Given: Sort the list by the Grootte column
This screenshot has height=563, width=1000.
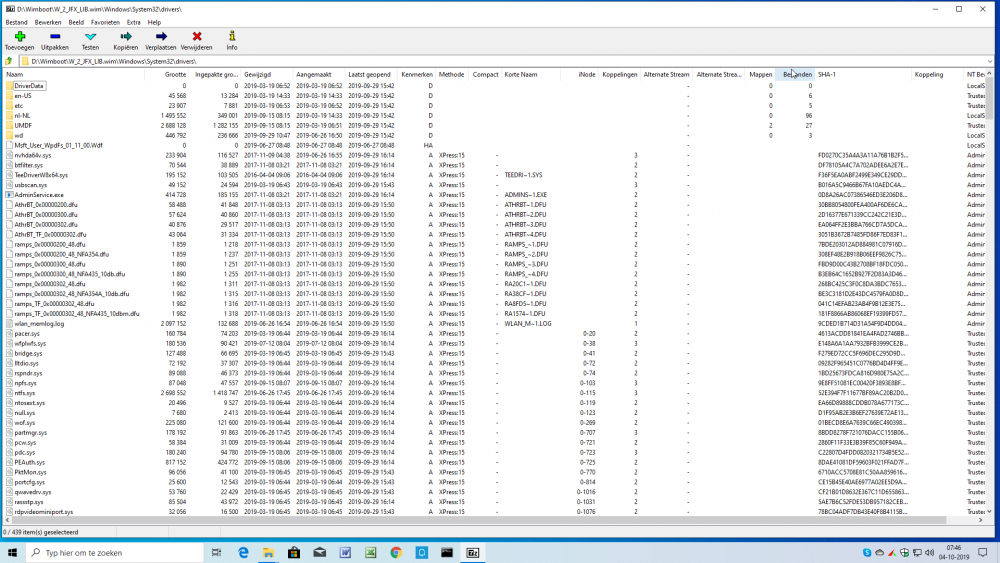Looking at the screenshot, I should pyautogui.click(x=175, y=75).
